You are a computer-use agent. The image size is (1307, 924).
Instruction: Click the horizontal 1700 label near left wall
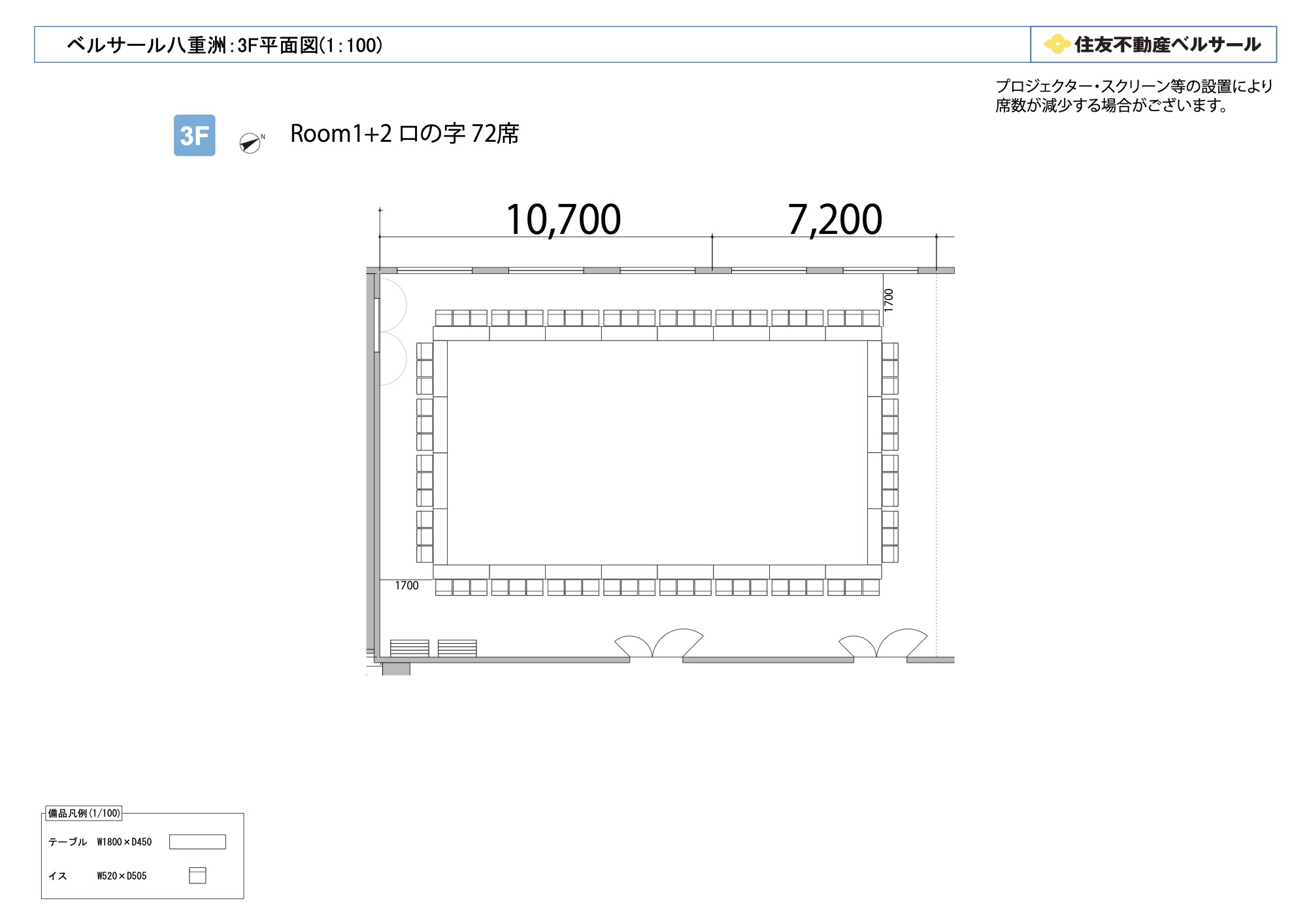click(x=406, y=586)
